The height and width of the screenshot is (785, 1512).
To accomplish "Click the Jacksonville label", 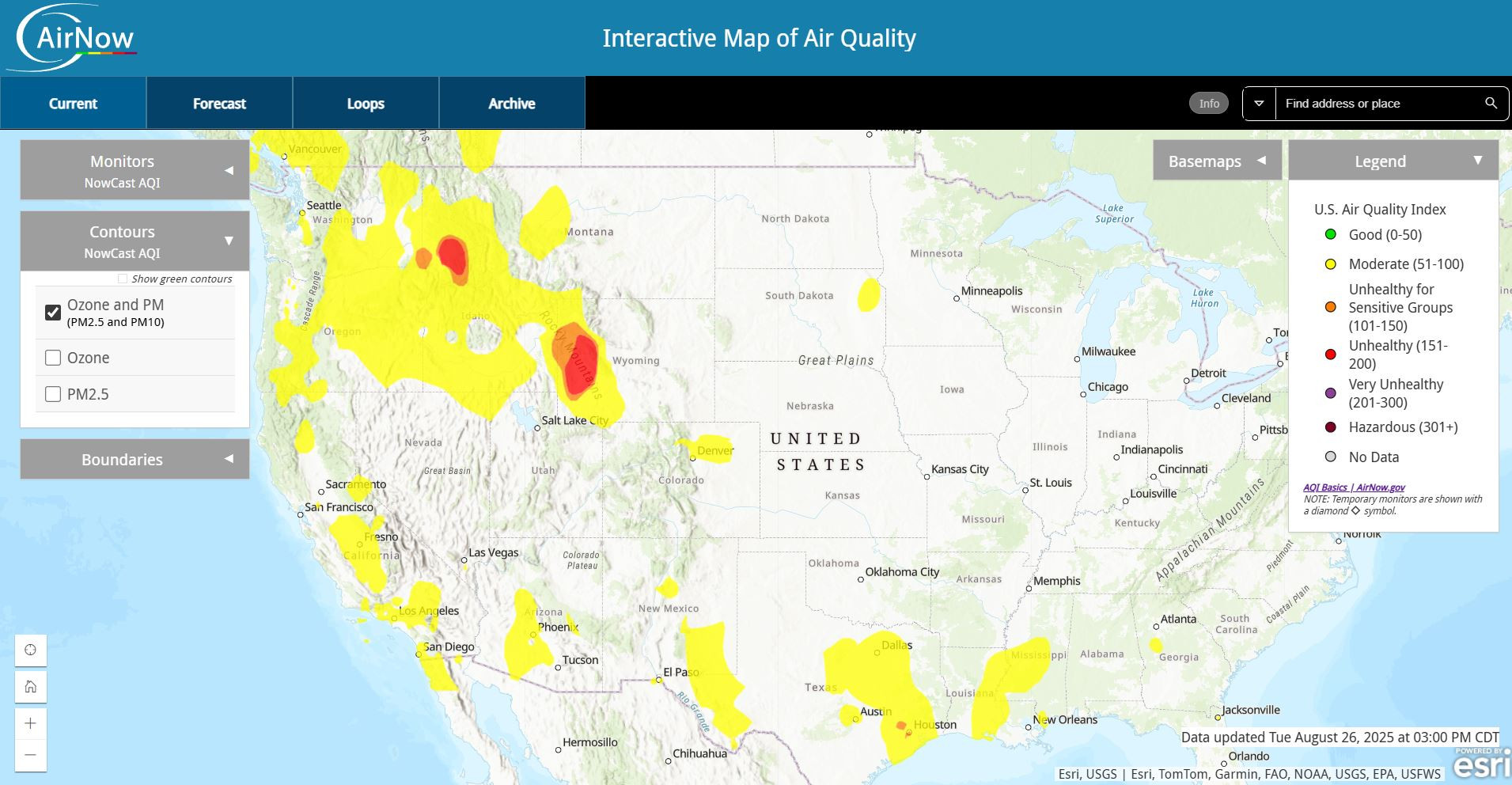I will [x=1251, y=710].
